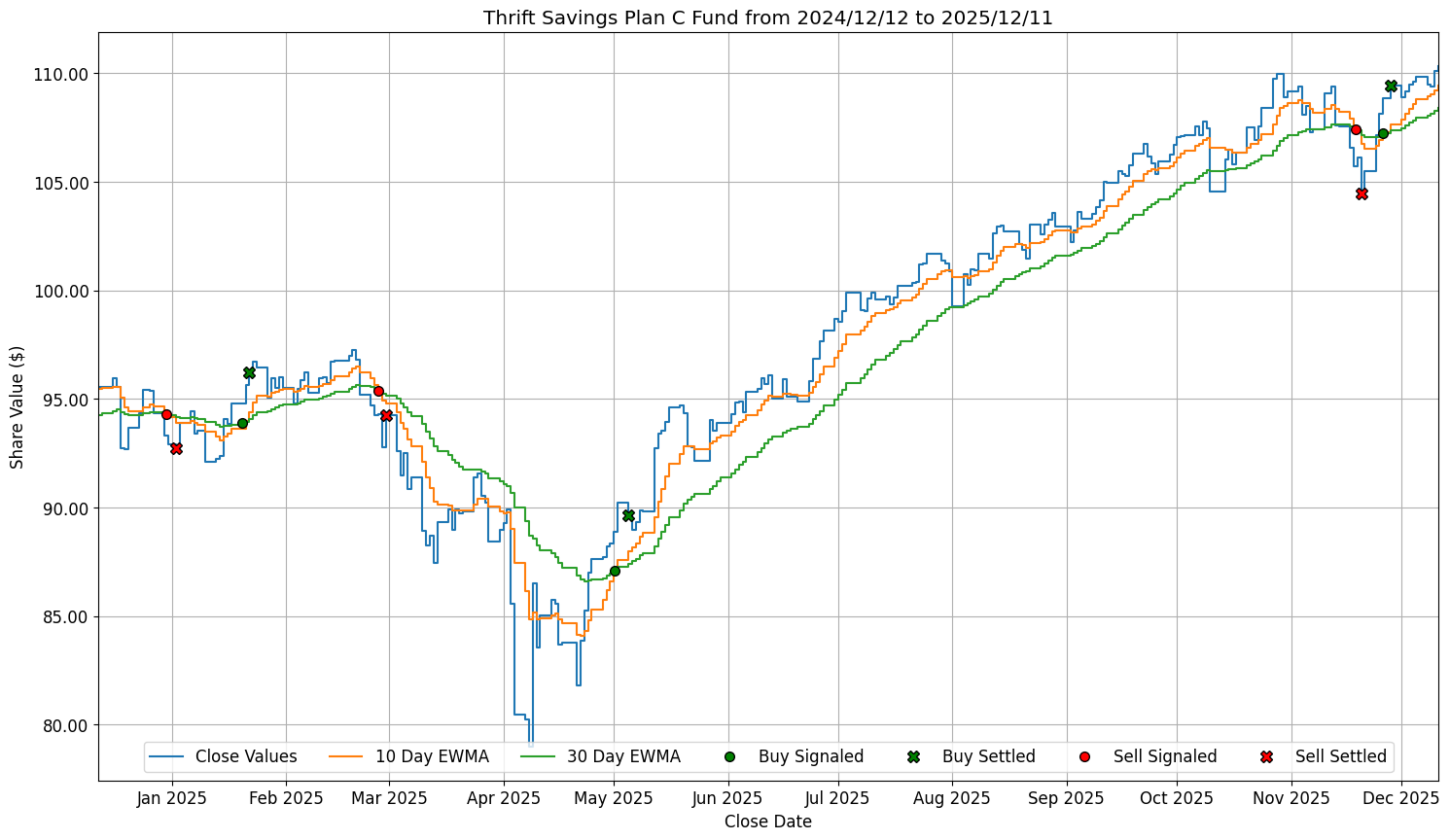Click the green buy signaled dot near May 2025
Screen dimensions: 1450x840
[615, 571]
